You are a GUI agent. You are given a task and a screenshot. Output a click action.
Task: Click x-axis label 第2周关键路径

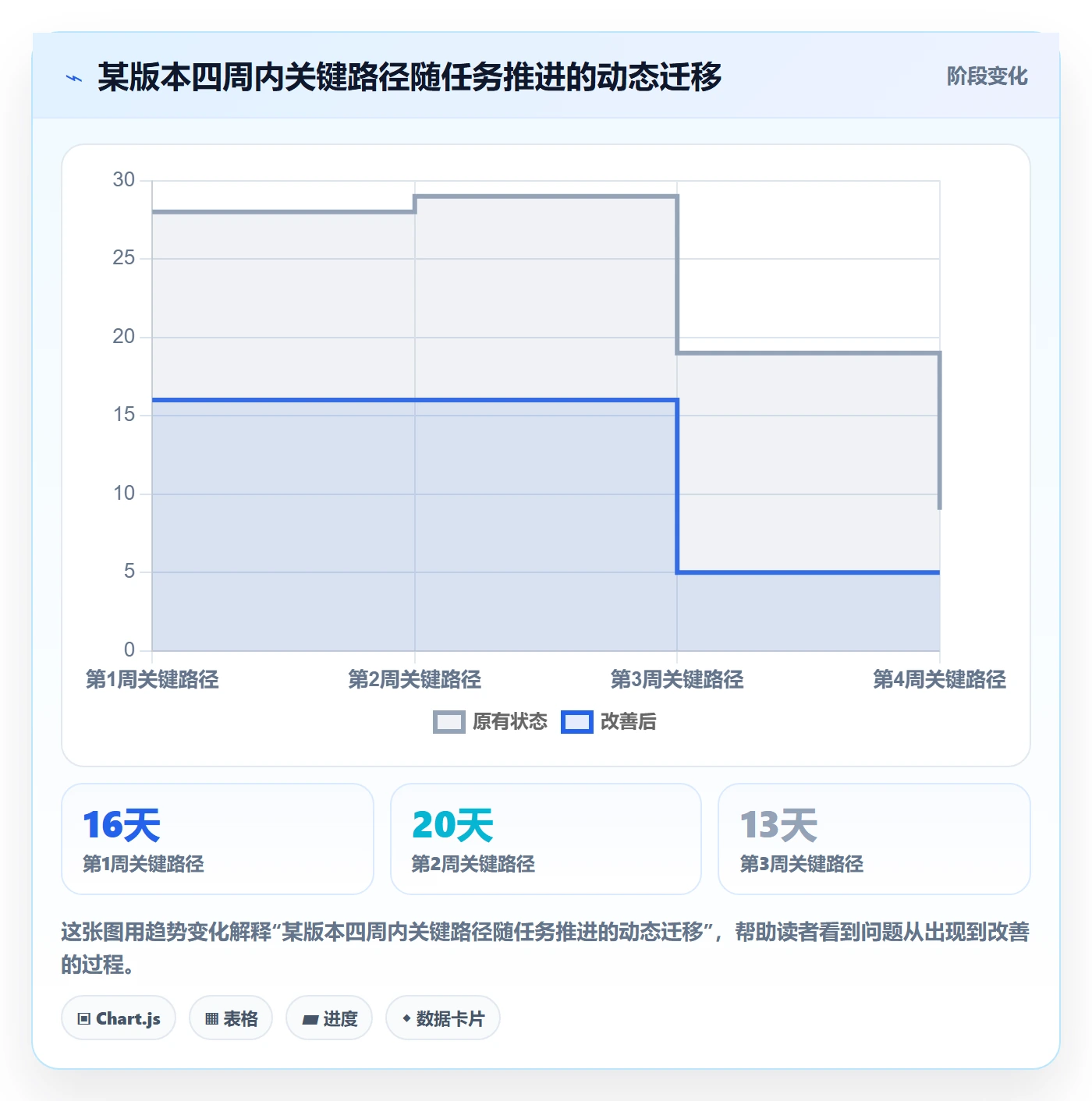[x=415, y=679]
